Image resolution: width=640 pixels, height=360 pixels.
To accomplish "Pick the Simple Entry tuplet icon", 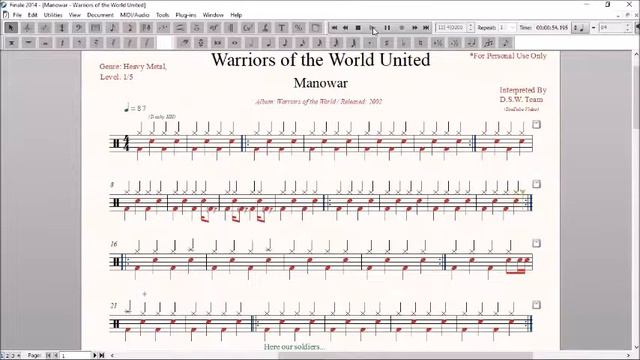I will coord(489,42).
